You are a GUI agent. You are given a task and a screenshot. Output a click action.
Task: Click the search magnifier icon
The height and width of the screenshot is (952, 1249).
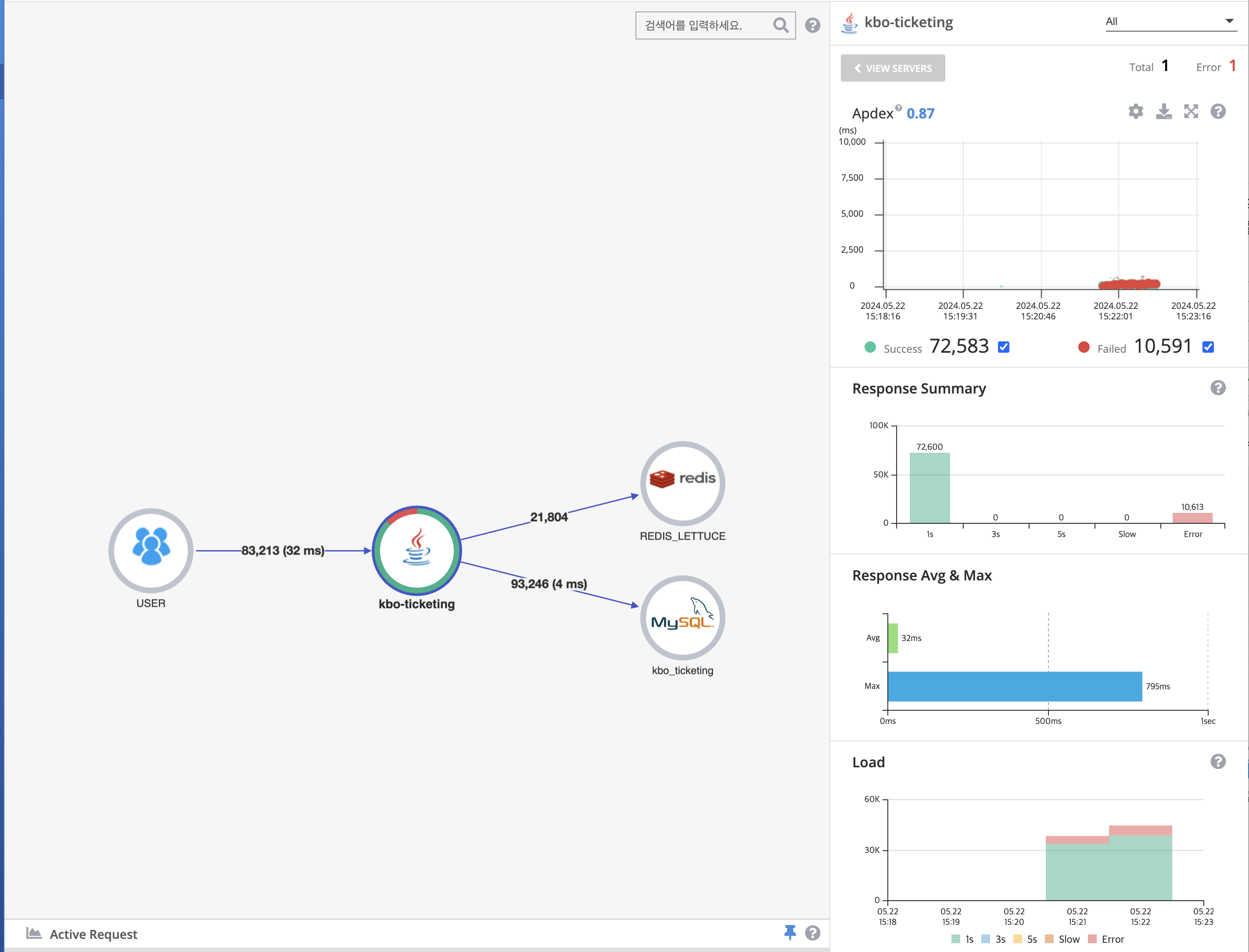(780, 25)
